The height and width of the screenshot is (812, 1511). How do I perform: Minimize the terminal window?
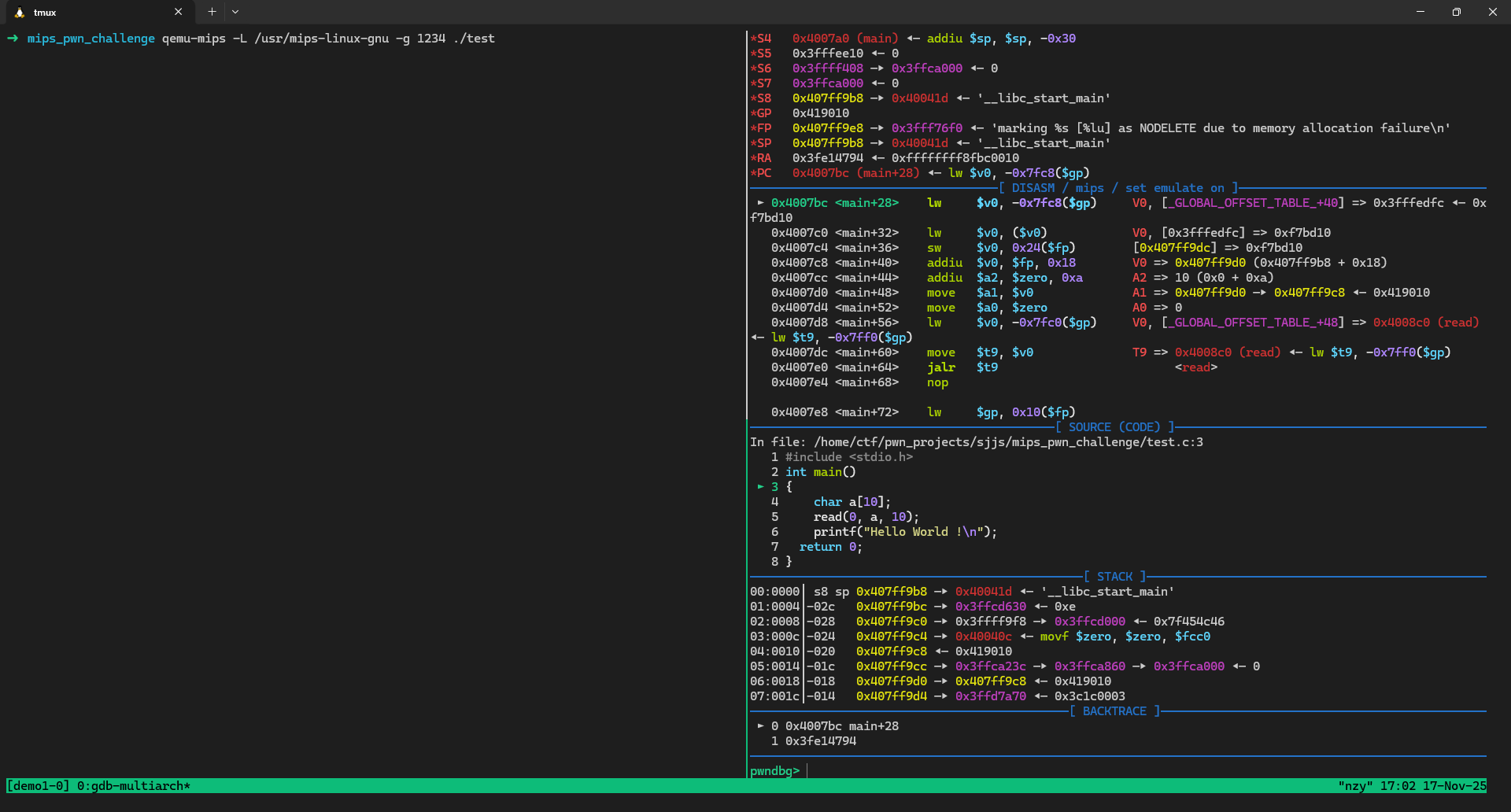coord(1420,12)
